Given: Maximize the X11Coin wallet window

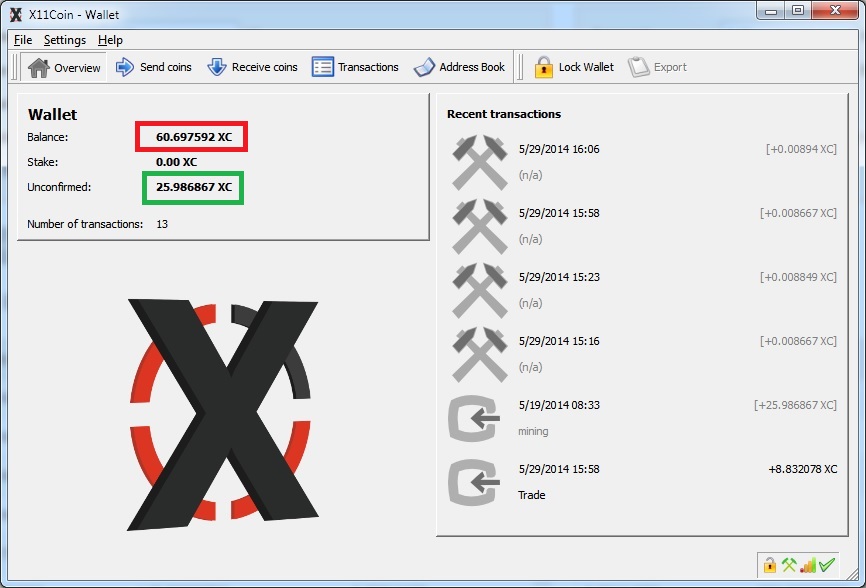Looking at the screenshot, I should (798, 10).
